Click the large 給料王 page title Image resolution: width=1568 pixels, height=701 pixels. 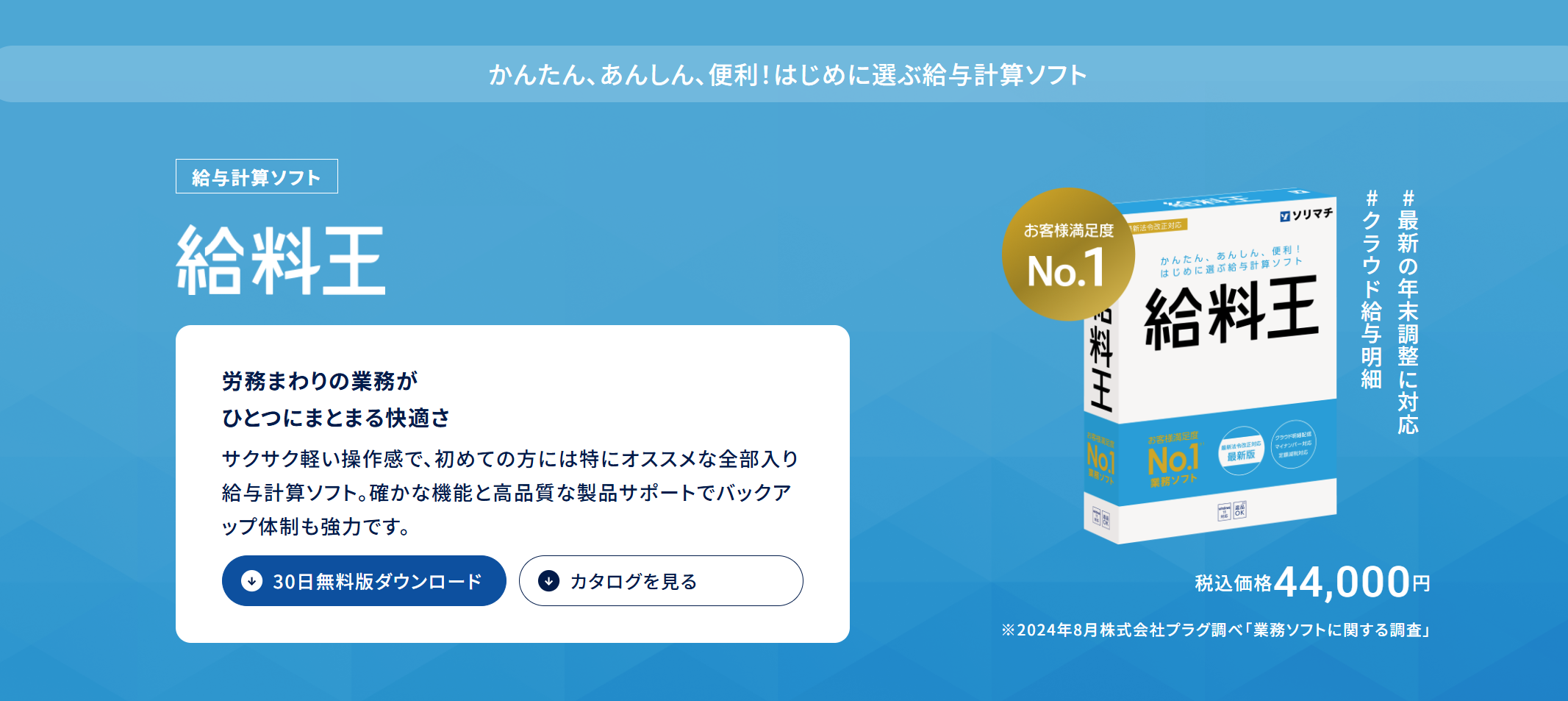281,260
